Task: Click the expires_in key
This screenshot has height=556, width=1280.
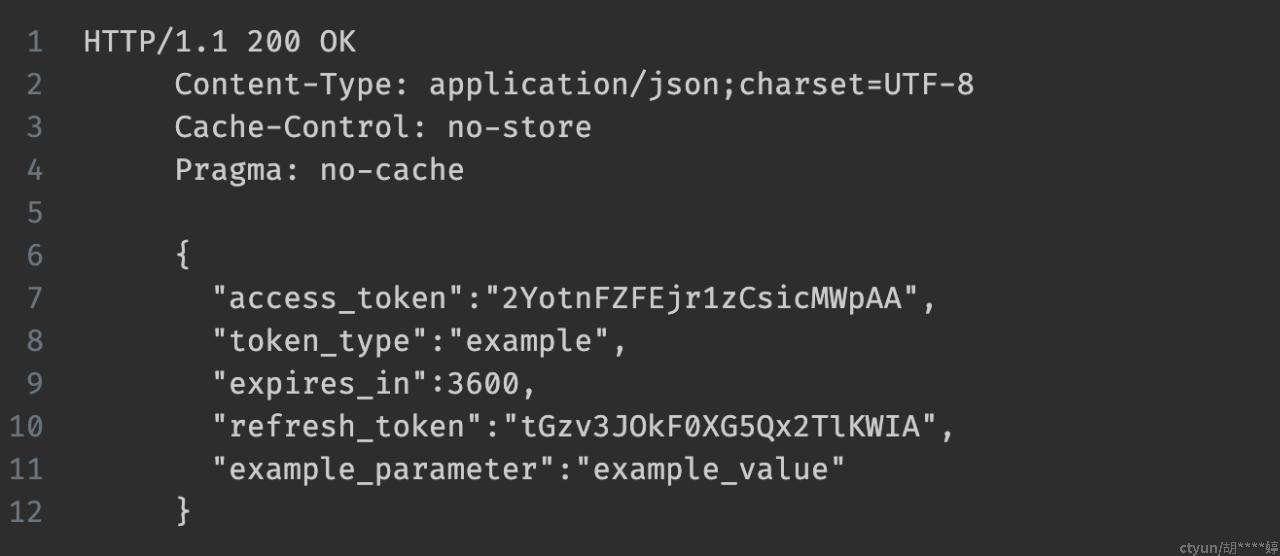Action: coord(321,384)
